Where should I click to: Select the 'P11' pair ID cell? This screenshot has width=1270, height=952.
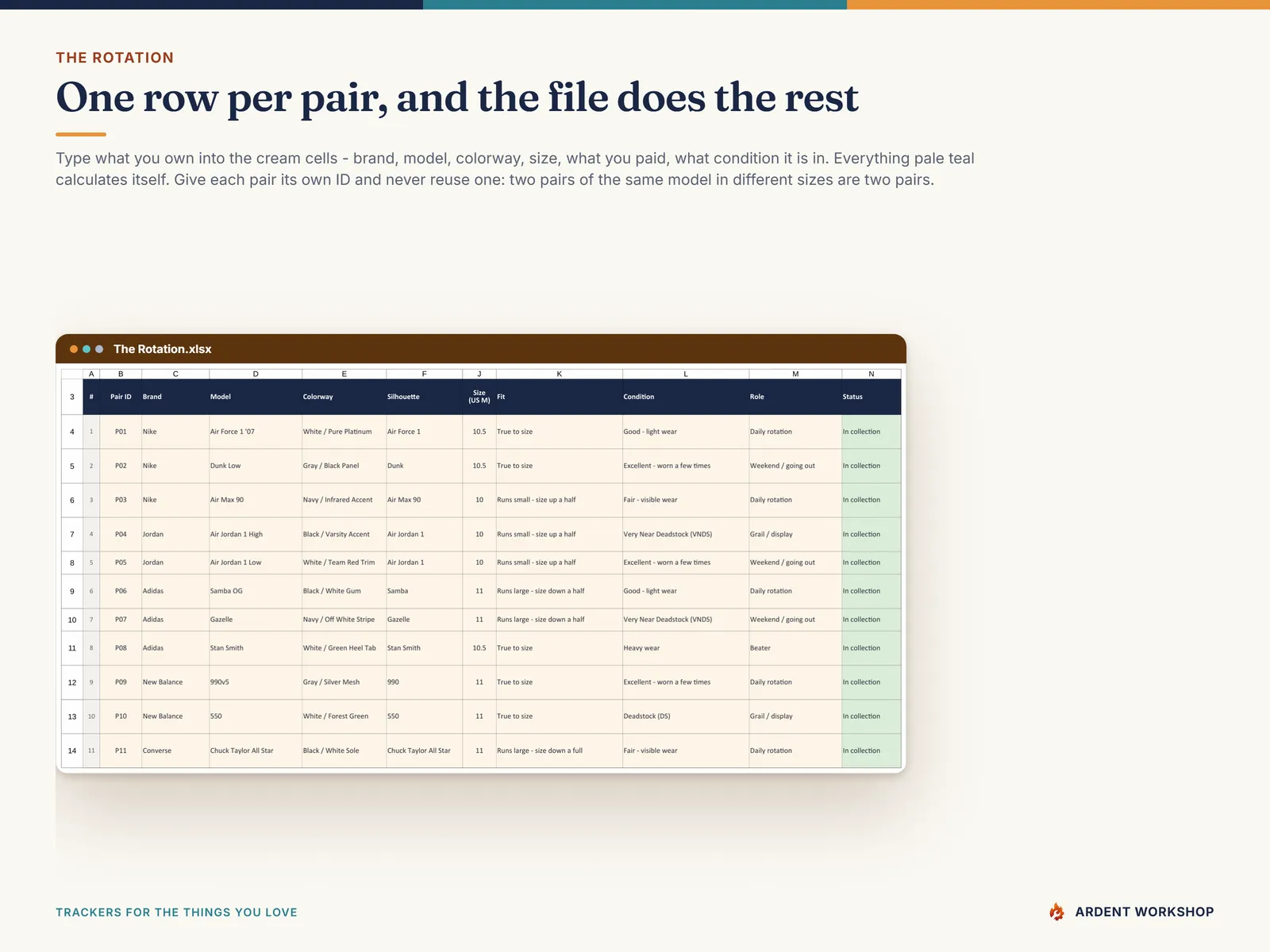(121, 750)
